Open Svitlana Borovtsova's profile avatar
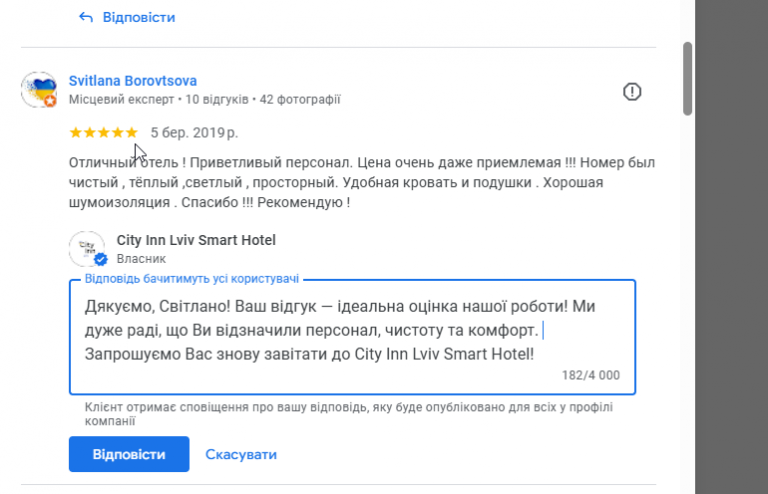This screenshot has width=768, height=494. [x=38, y=89]
